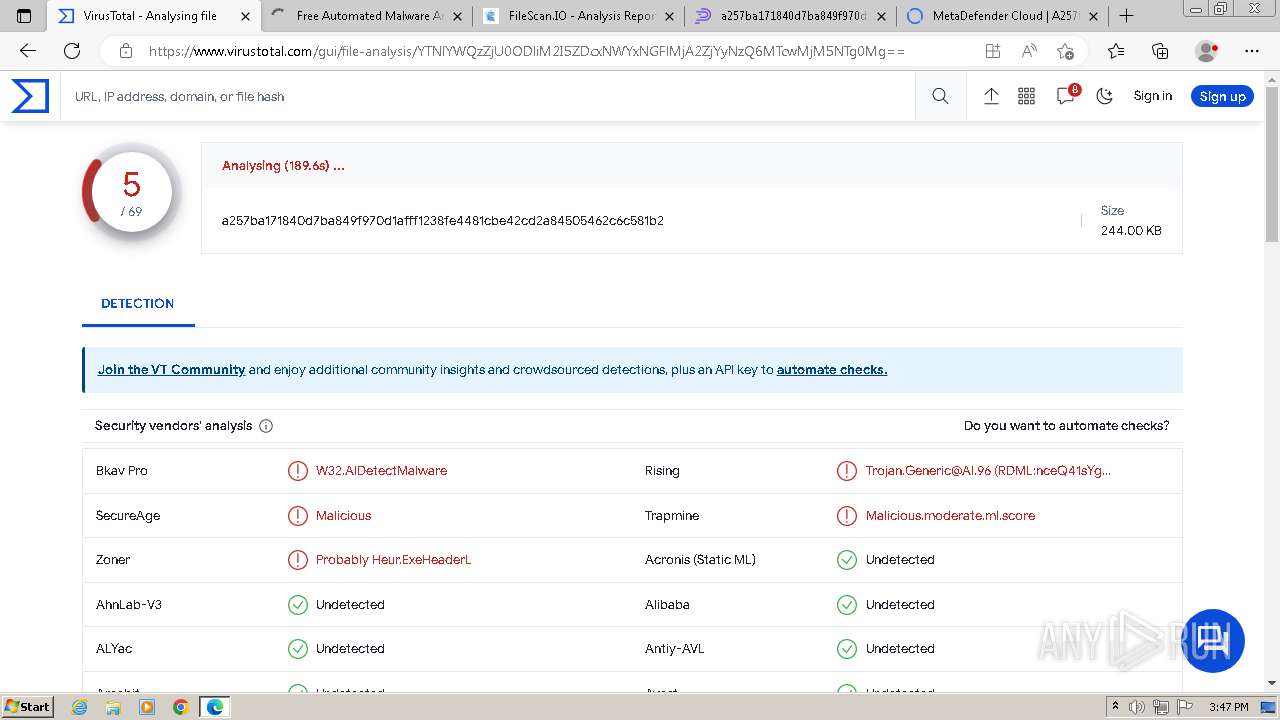Image resolution: width=1280 pixels, height=720 pixels.
Task: Click the taskbar clock 3:47 PM
Action: [1228, 707]
